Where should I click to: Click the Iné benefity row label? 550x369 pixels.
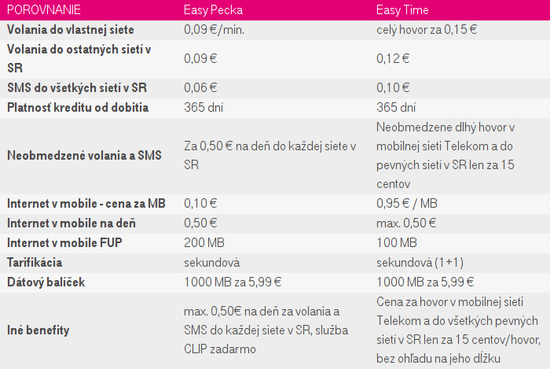point(38,330)
